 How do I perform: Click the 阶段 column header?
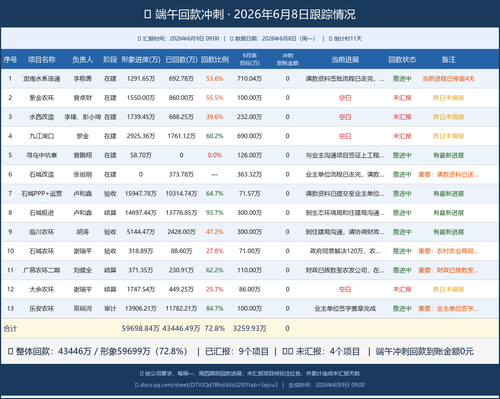(x=110, y=60)
